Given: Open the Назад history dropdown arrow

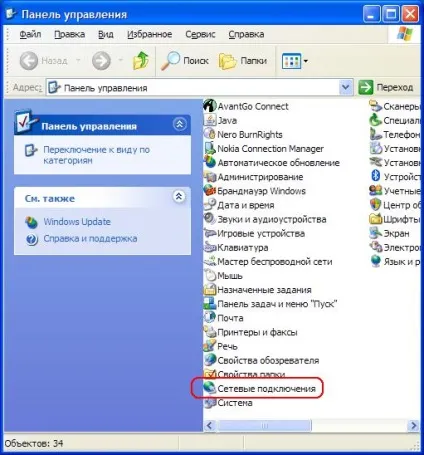Looking at the screenshot, I should pyautogui.click(x=78, y=61).
